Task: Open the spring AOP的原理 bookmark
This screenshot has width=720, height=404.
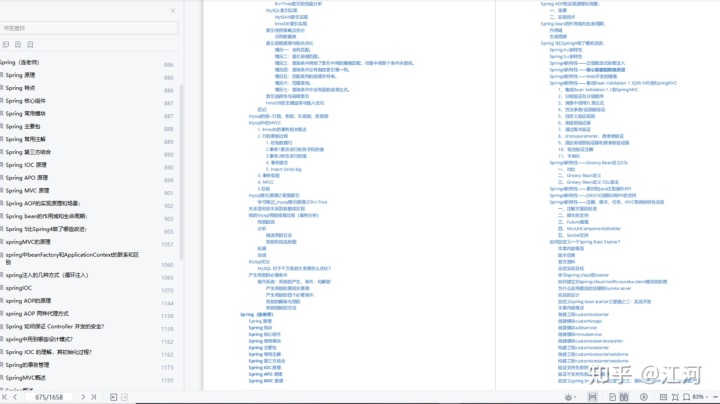Action: click(x=28, y=301)
